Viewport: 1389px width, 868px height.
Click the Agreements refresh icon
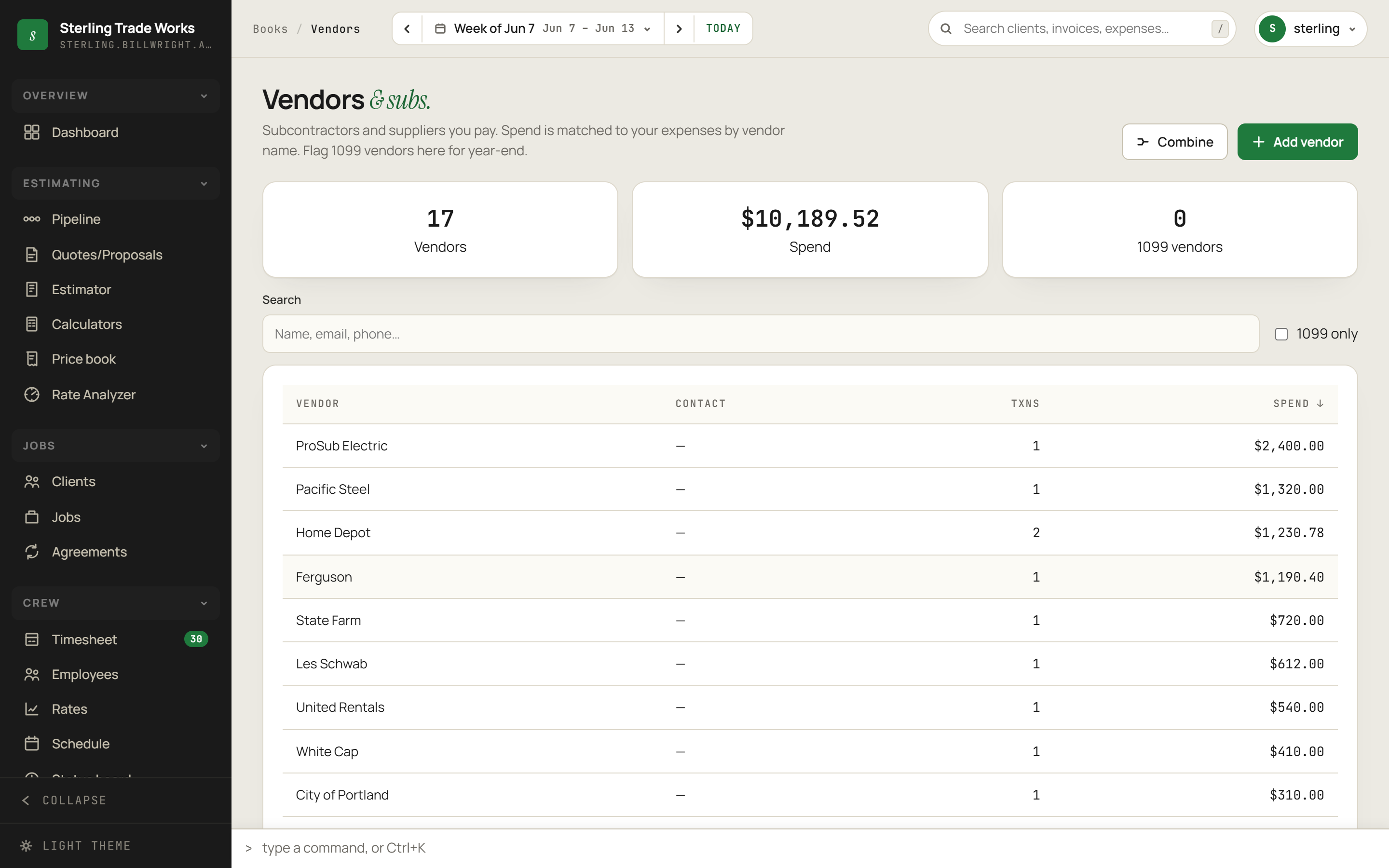click(31, 552)
